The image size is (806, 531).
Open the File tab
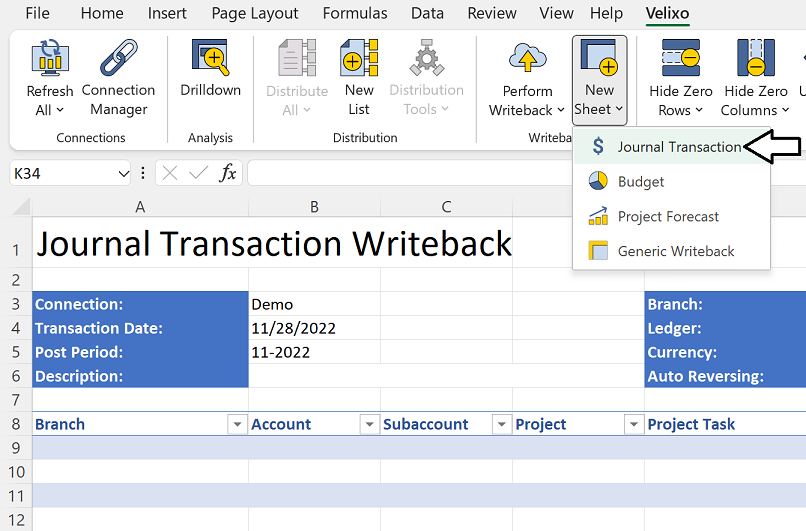[x=38, y=13]
